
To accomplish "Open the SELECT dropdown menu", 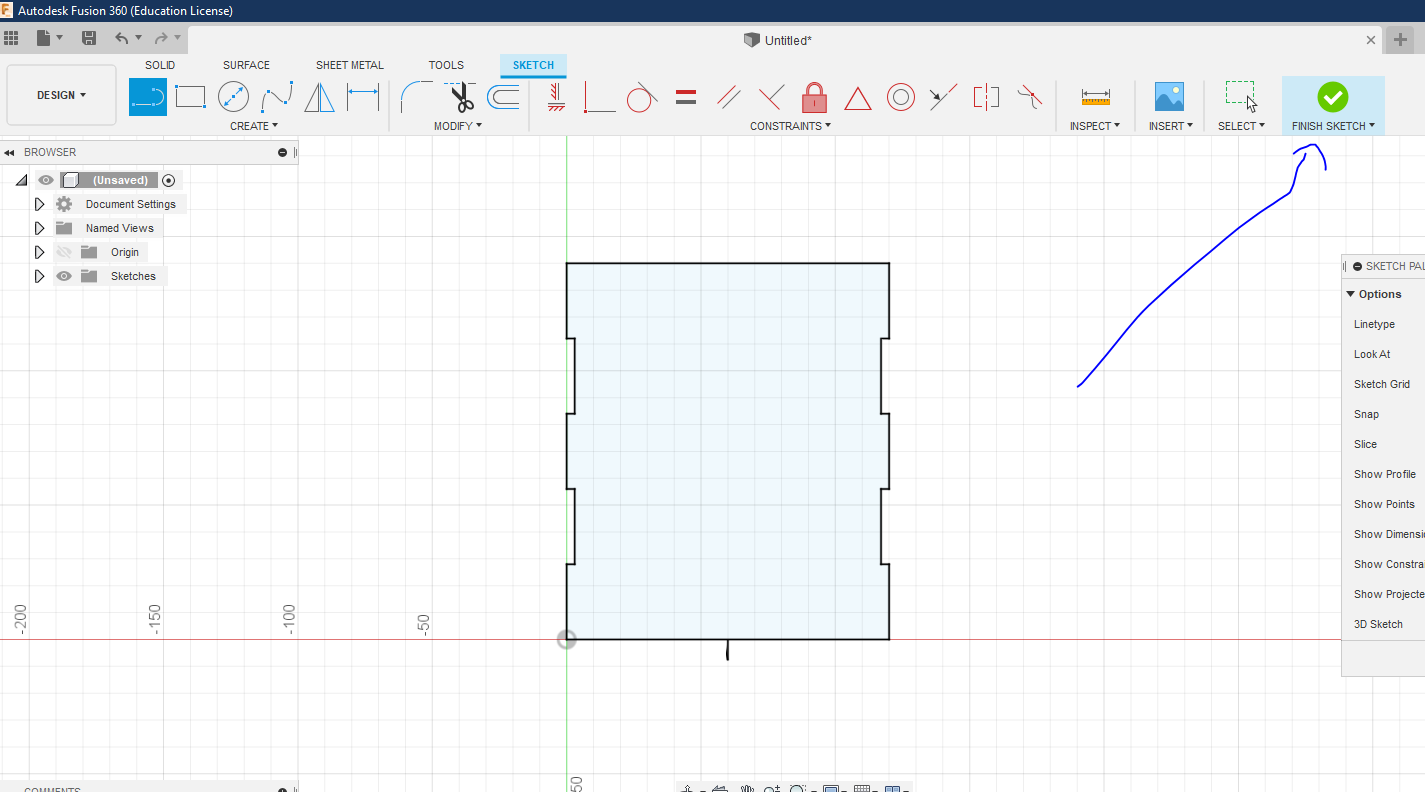I will (1241, 126).
